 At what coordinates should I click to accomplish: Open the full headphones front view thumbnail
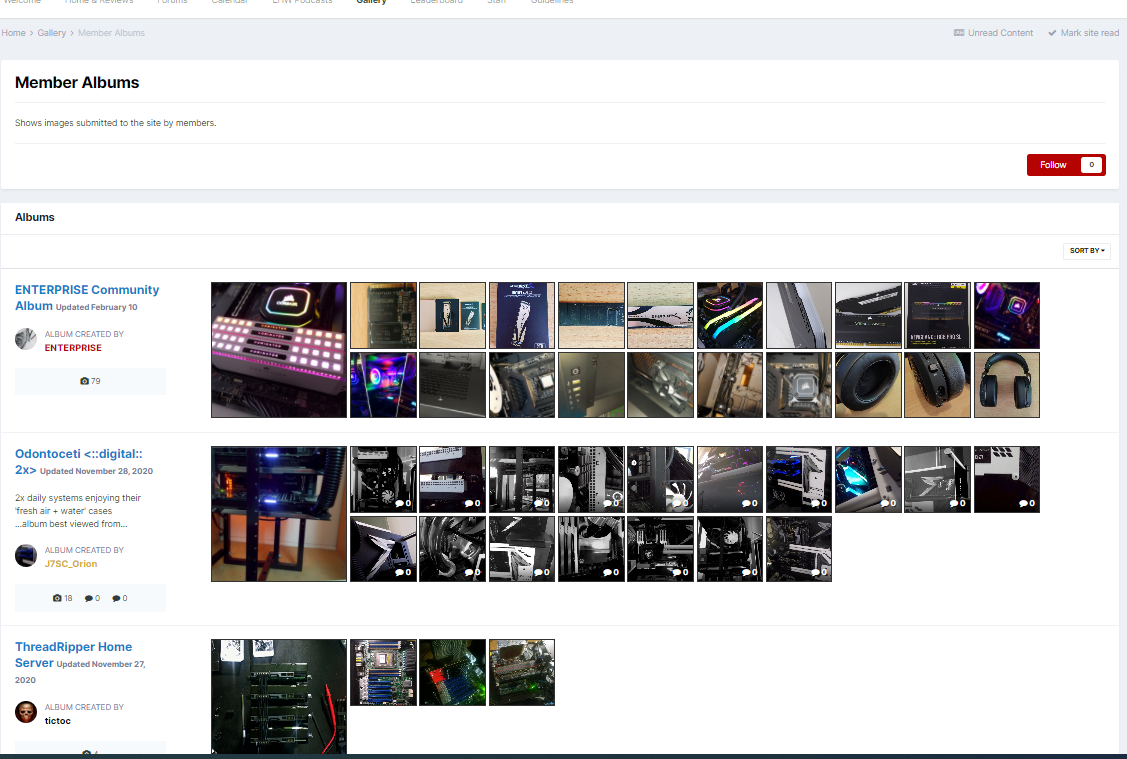tap(1007, 385)
